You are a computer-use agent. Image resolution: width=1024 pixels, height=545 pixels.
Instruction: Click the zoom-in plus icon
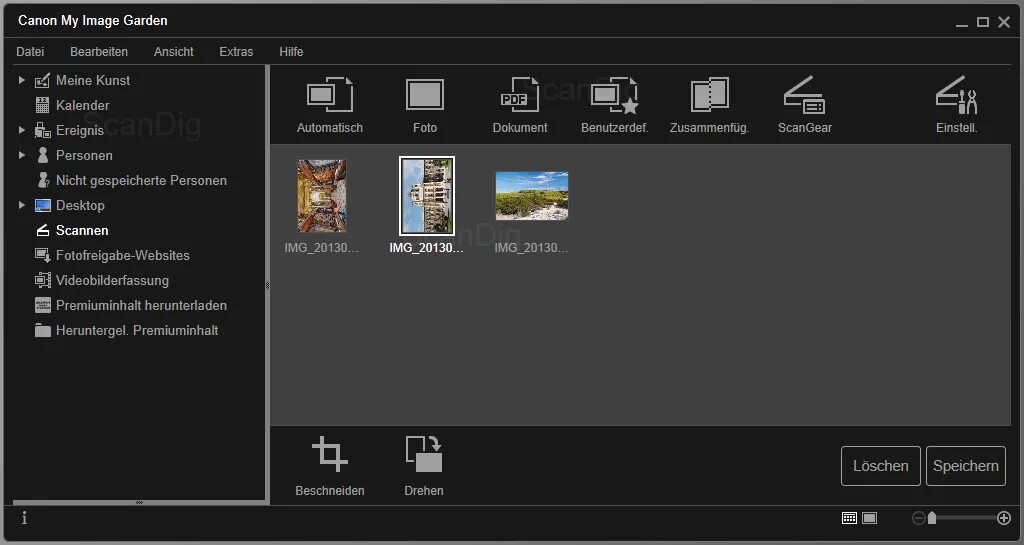tap(1004, 518)
